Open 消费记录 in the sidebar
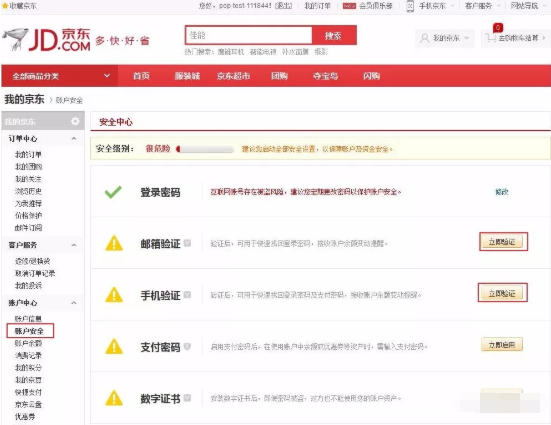Viewport: 551px width, 425px height. [x=28, y=355]
